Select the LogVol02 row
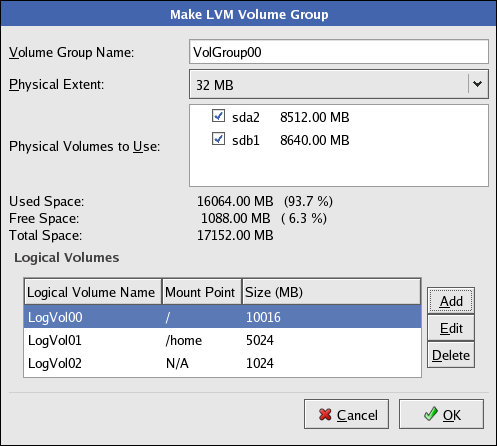This screenshot has width=497, height=446. click(x=222, y=363)
